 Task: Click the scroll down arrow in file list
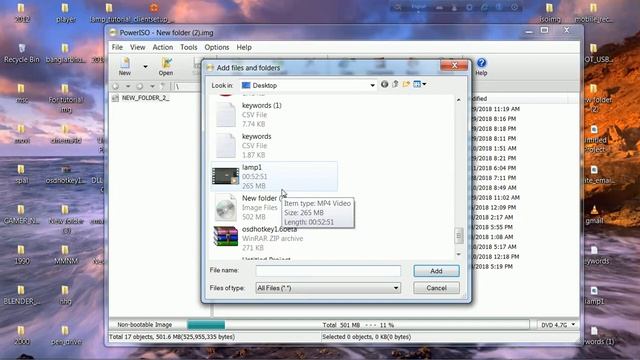click(x=458, y=254)
